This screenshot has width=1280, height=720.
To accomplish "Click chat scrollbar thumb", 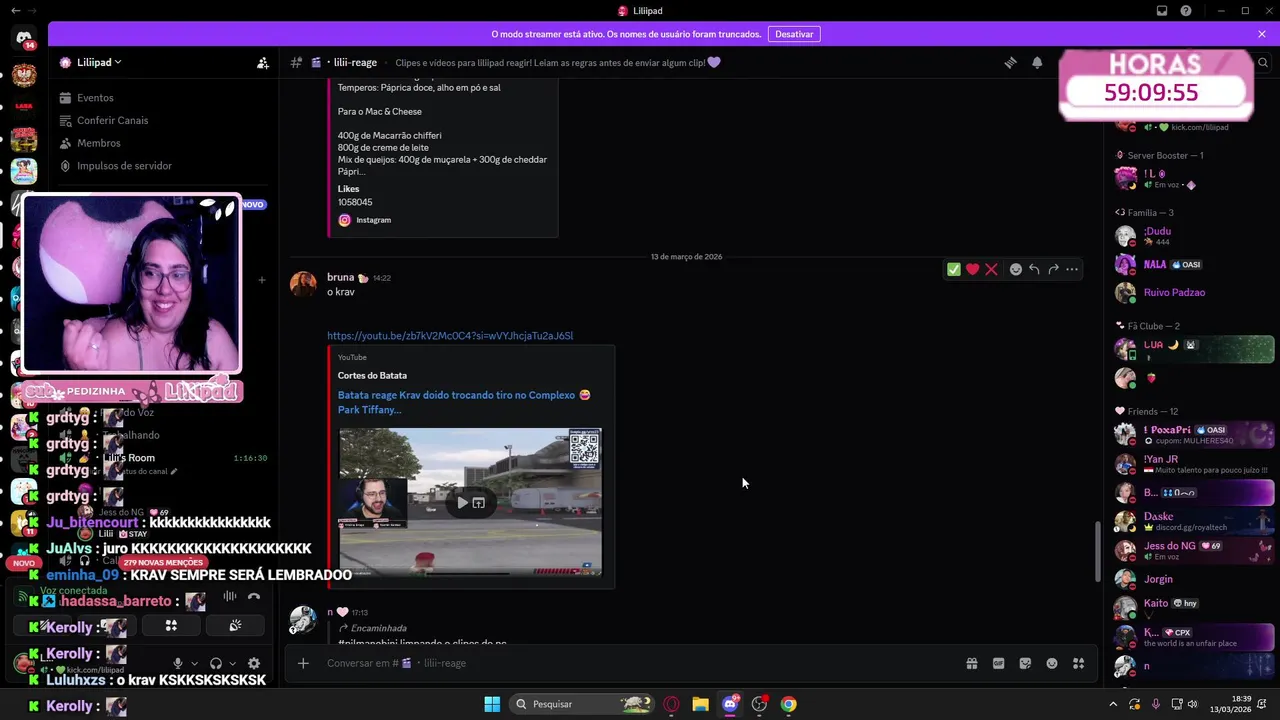I will (x=1098, y=552).
